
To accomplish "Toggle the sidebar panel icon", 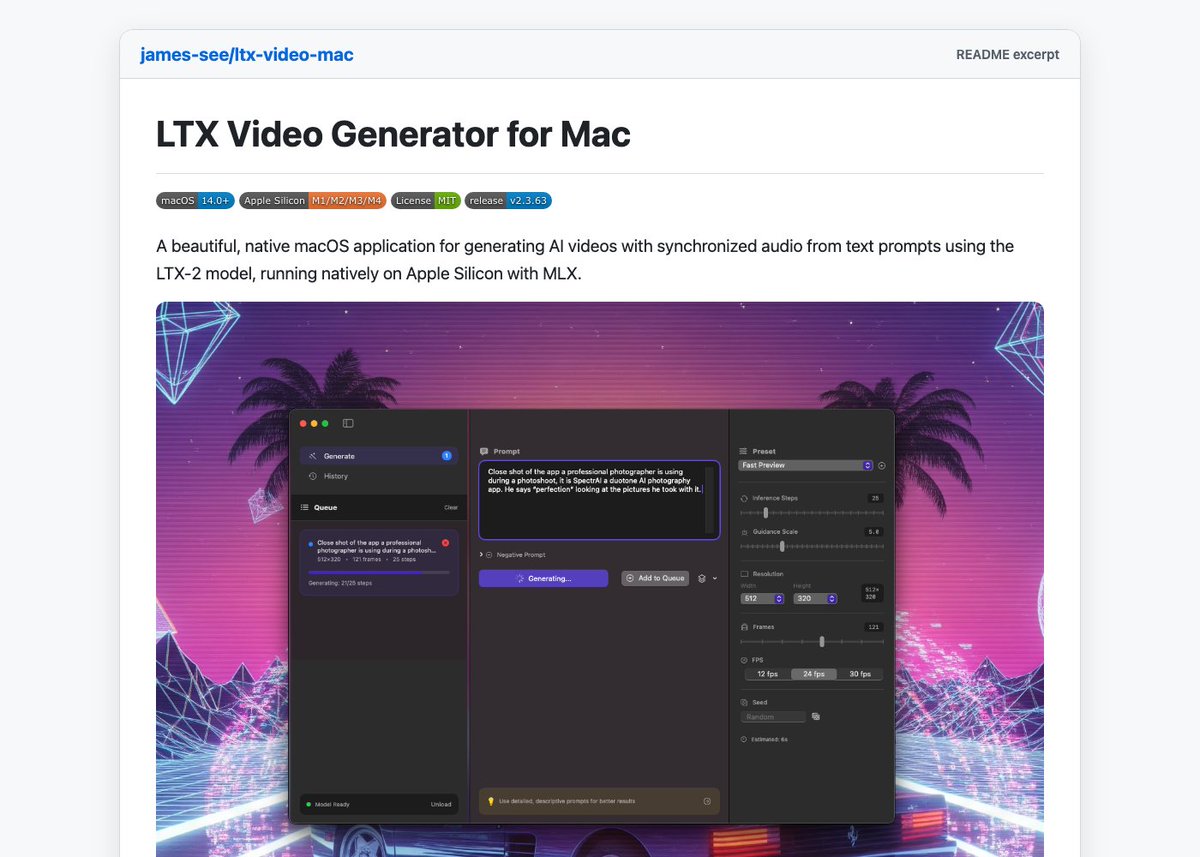I will [348, 424].
